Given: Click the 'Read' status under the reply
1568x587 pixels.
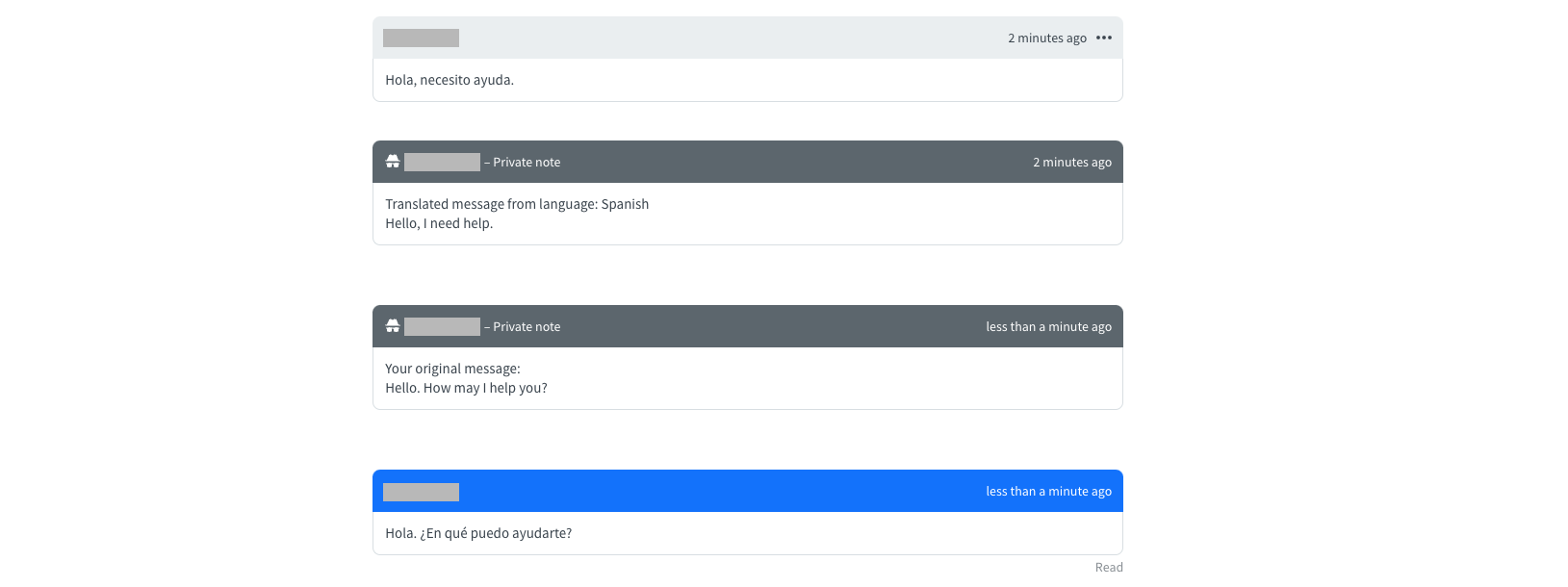Looking at the screenshot, I should [1108, 568].
